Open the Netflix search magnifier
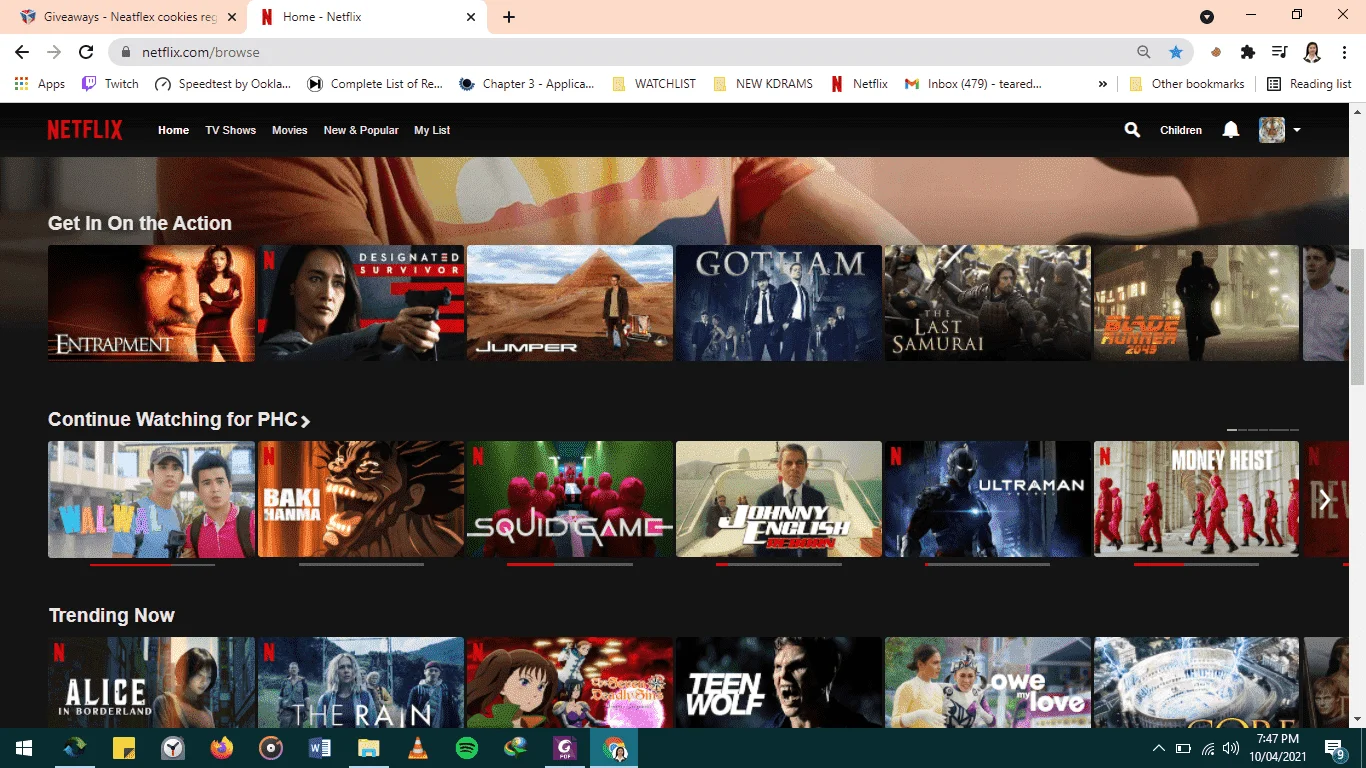The image size is (1366, 768). (1132, 130)
